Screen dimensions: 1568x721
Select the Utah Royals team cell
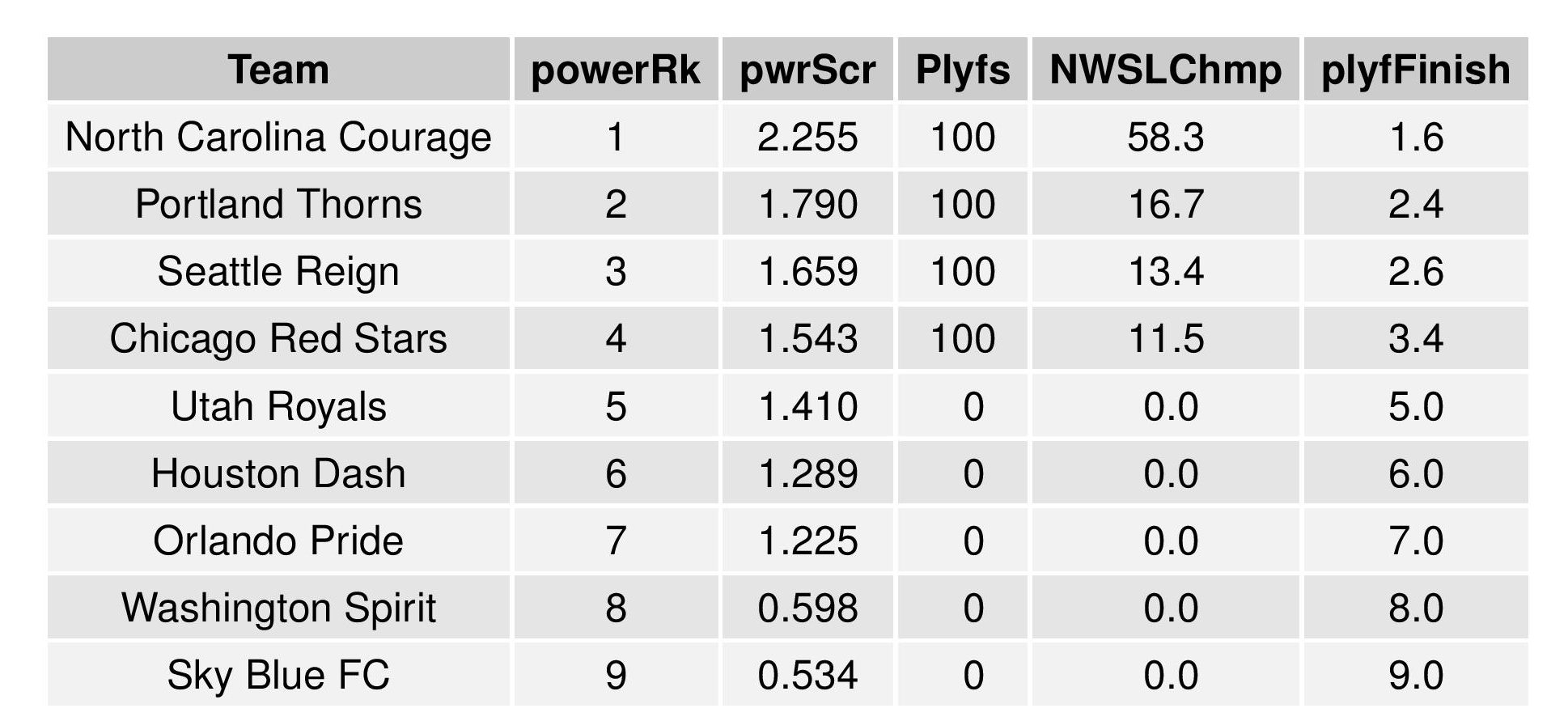(278, 406)
